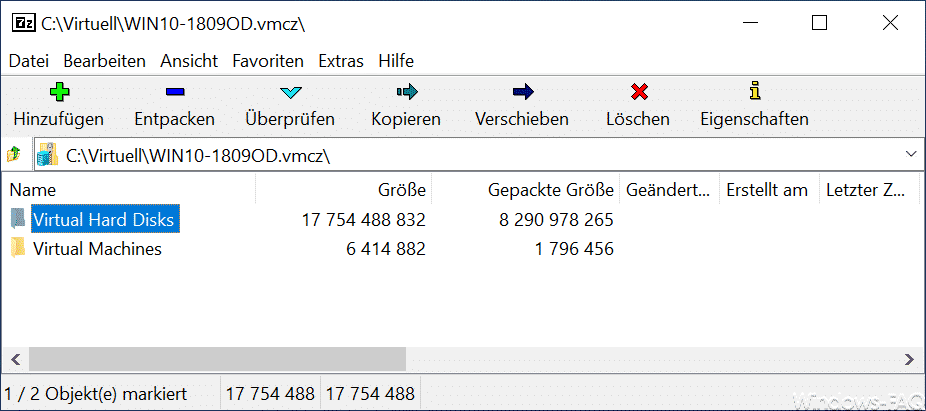Click the Kopieren double-arrow icon

pos(407,92)
